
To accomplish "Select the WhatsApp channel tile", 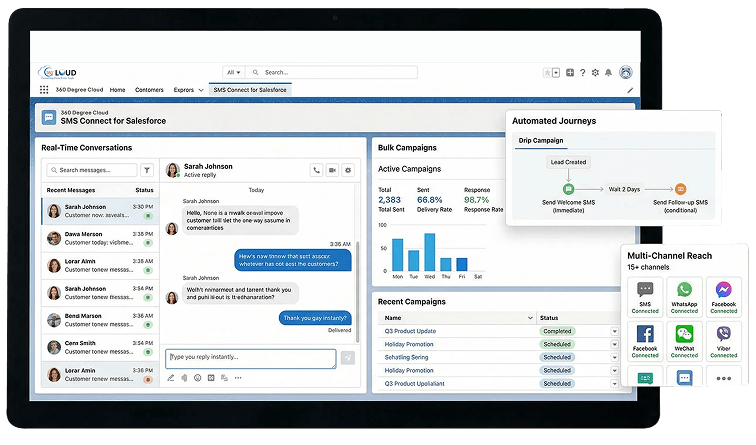I will [x=684, y=297].
